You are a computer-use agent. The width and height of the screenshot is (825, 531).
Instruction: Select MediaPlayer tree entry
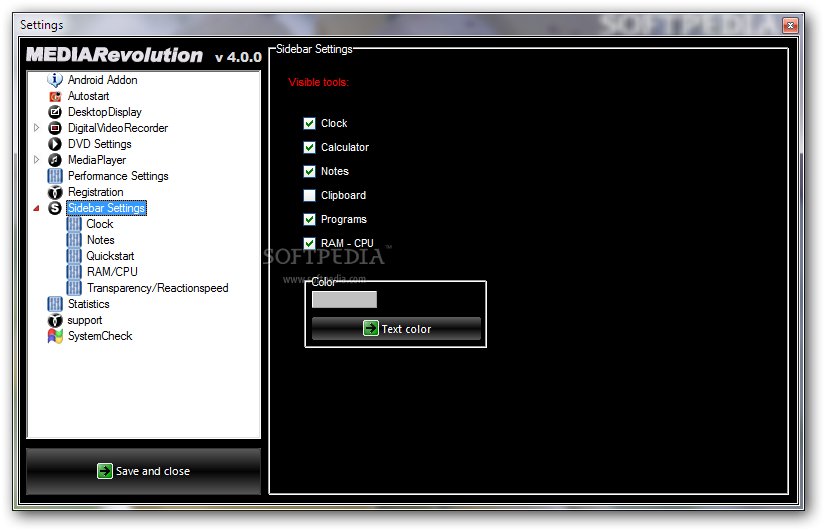coord(97,160)
